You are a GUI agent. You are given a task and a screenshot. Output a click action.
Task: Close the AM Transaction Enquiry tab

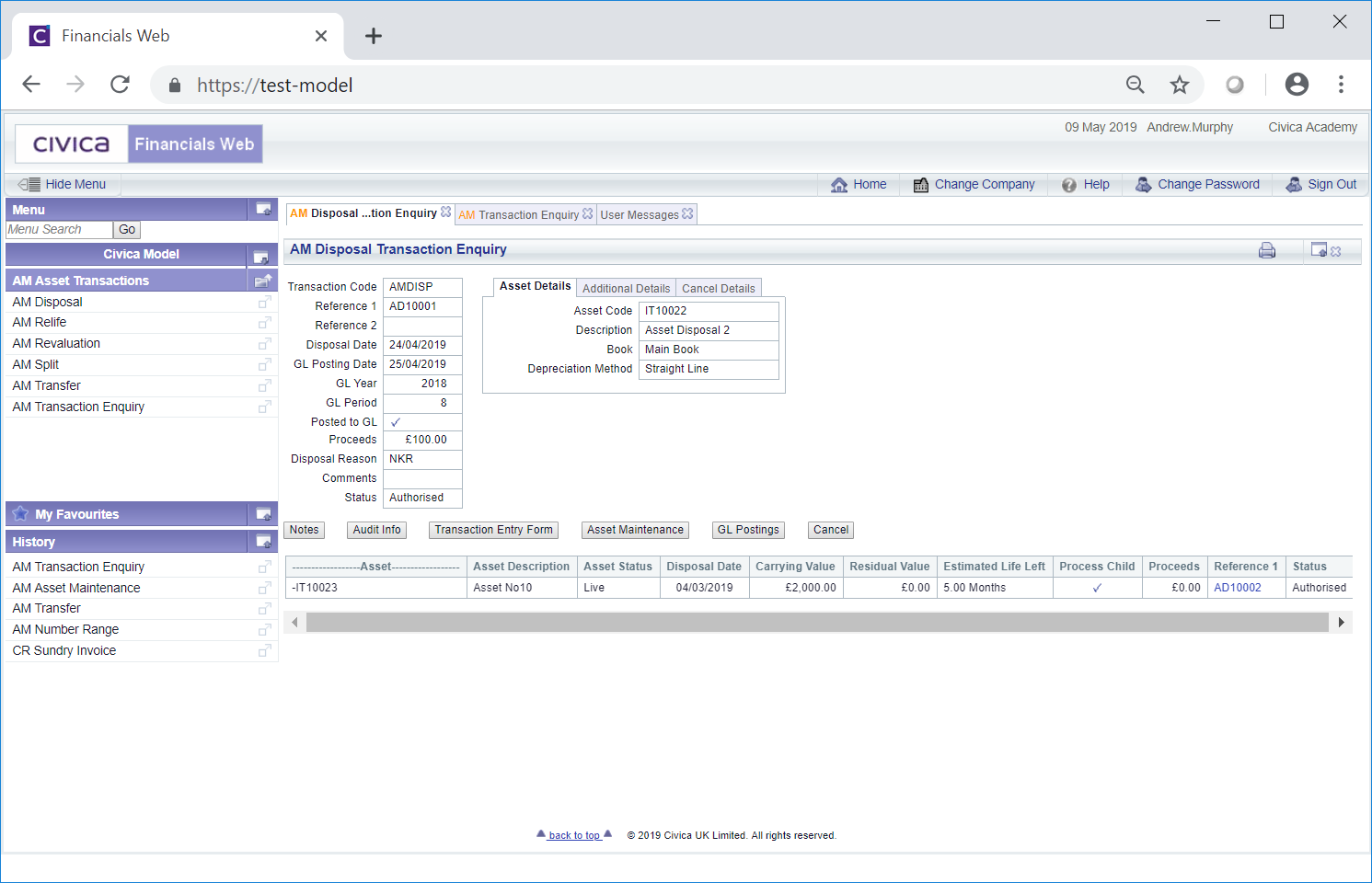[x=588, y=213]
